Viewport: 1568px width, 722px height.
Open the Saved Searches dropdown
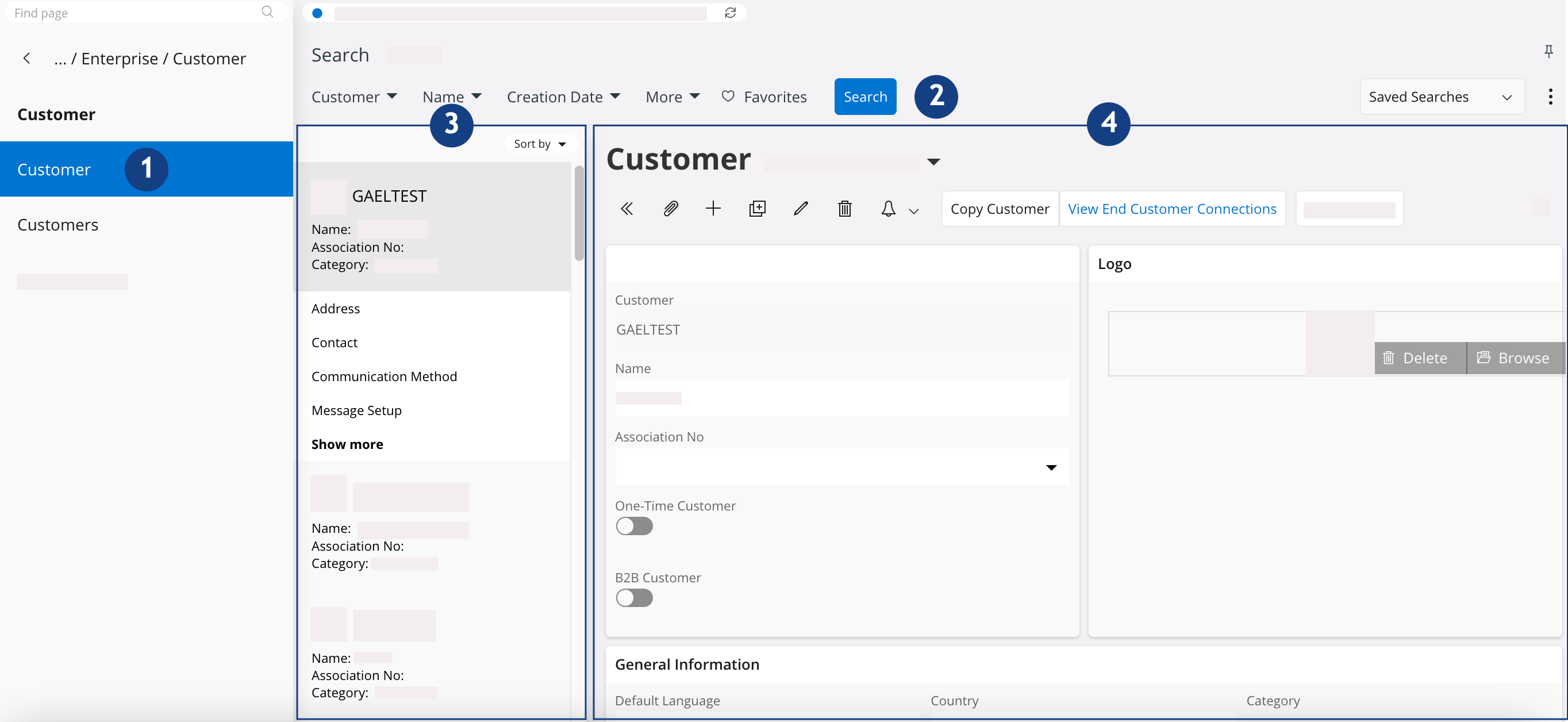(1442, 97)
